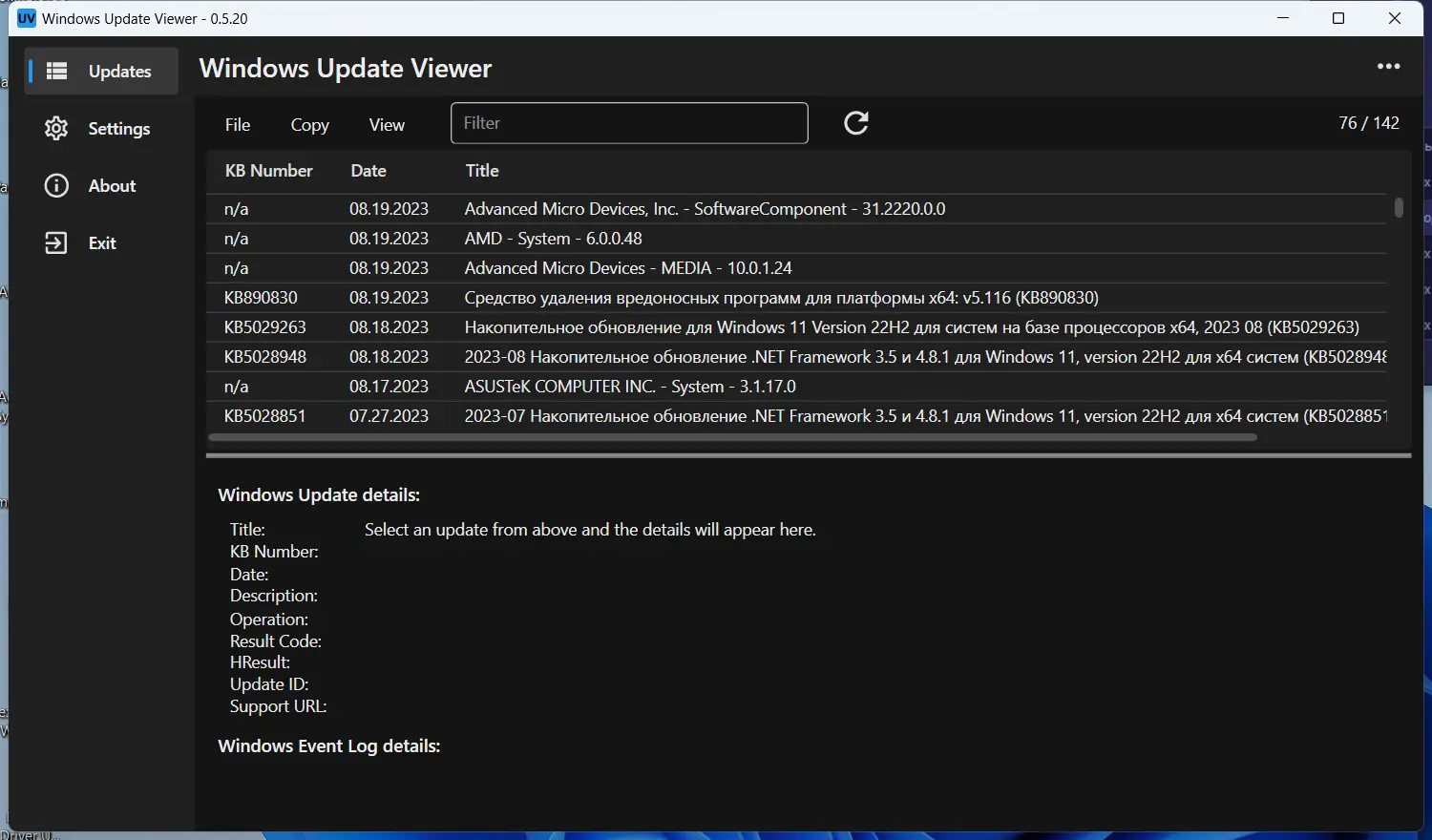Click the Settings label in sidebar
1432x840 pixels.
click(119, 129)
